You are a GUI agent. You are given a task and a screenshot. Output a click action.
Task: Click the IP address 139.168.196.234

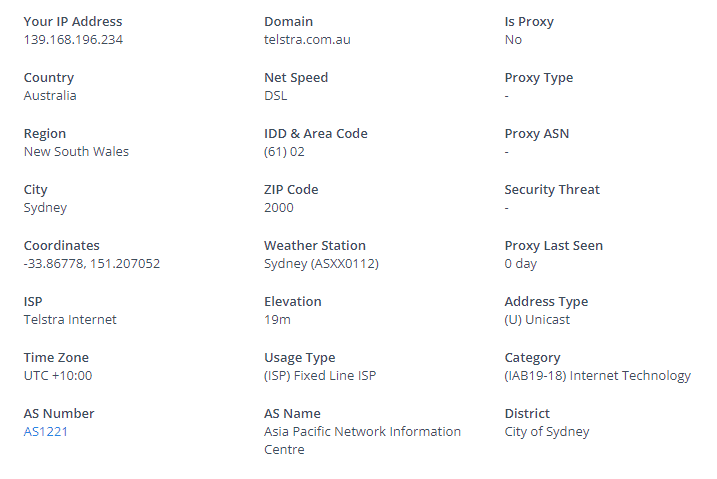click(73, 40)
